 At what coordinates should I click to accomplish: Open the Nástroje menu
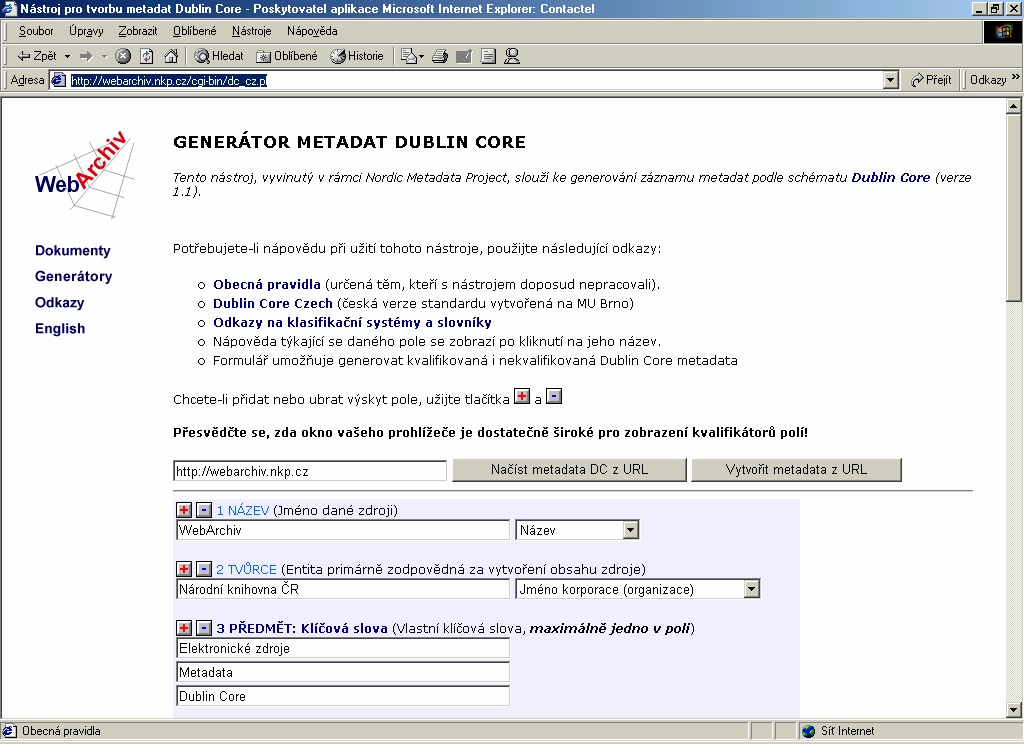[x=251, y=31]
